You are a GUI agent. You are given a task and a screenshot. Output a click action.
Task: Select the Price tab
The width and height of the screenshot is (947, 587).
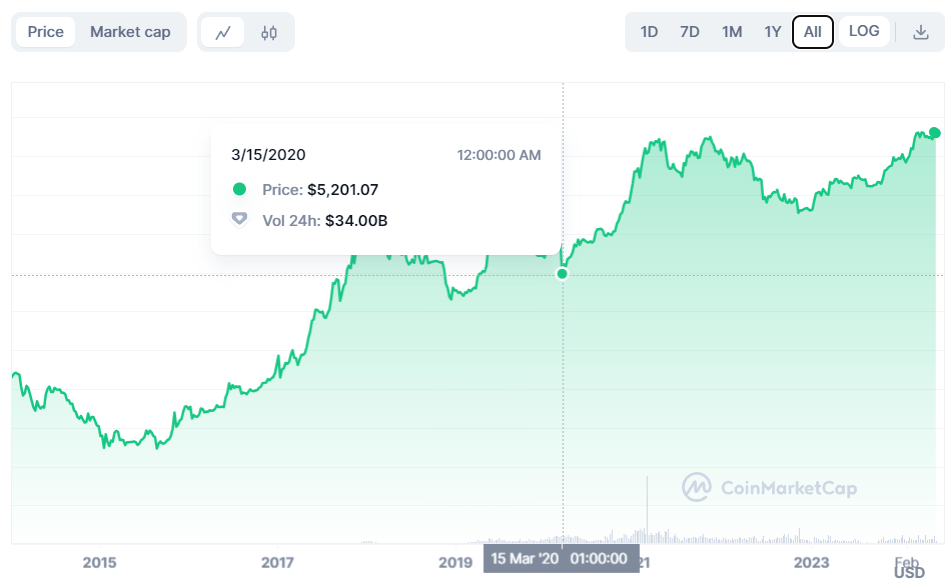pyautogui.click(x=45, y=32)
